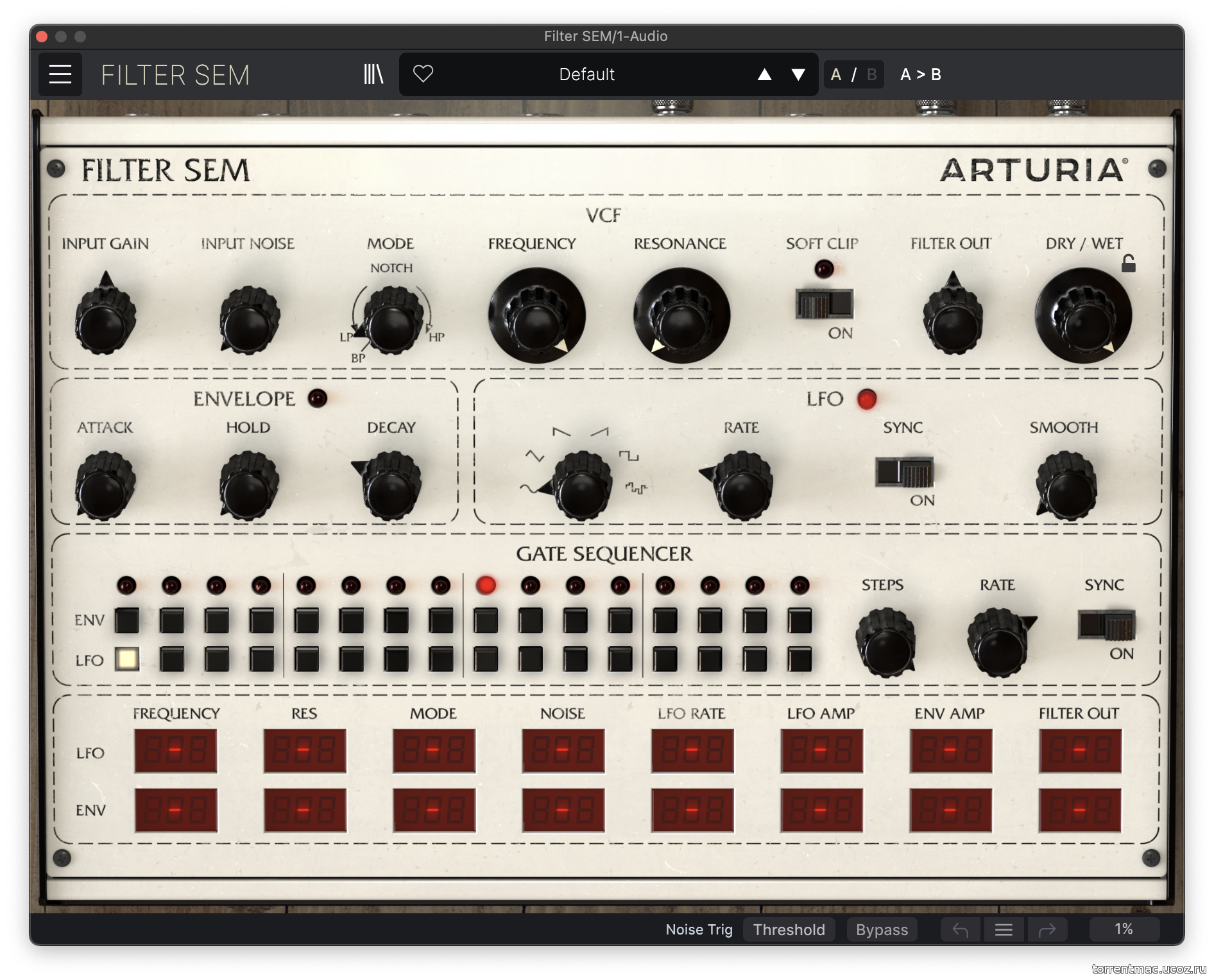Click the LFO Frequency modulation display

(x=175, y=750)
